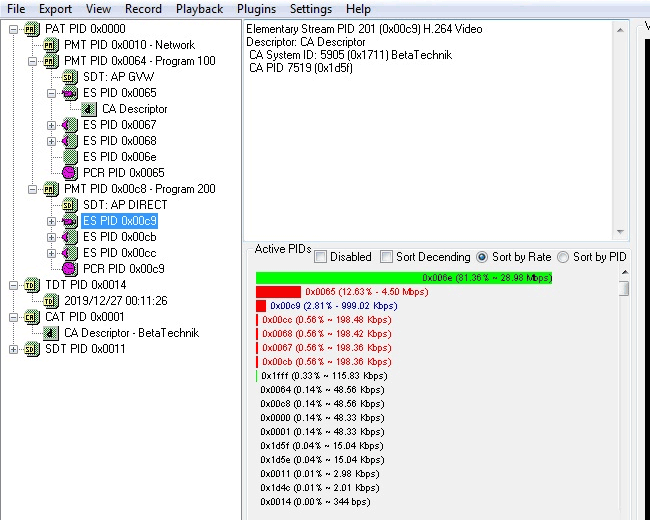This screenshot has width=650, height=520.
Task: Select the SDT: AP GVW icon
Action: (x=70, y=77)
